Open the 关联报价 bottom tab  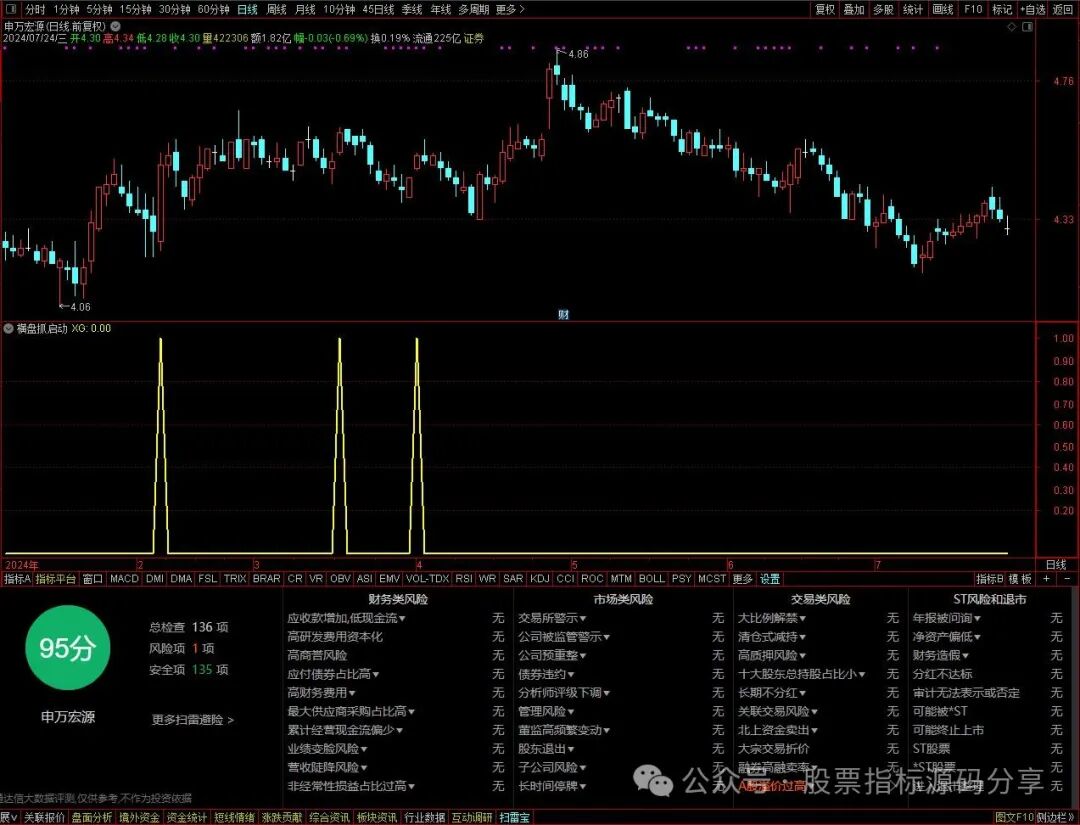44,817
